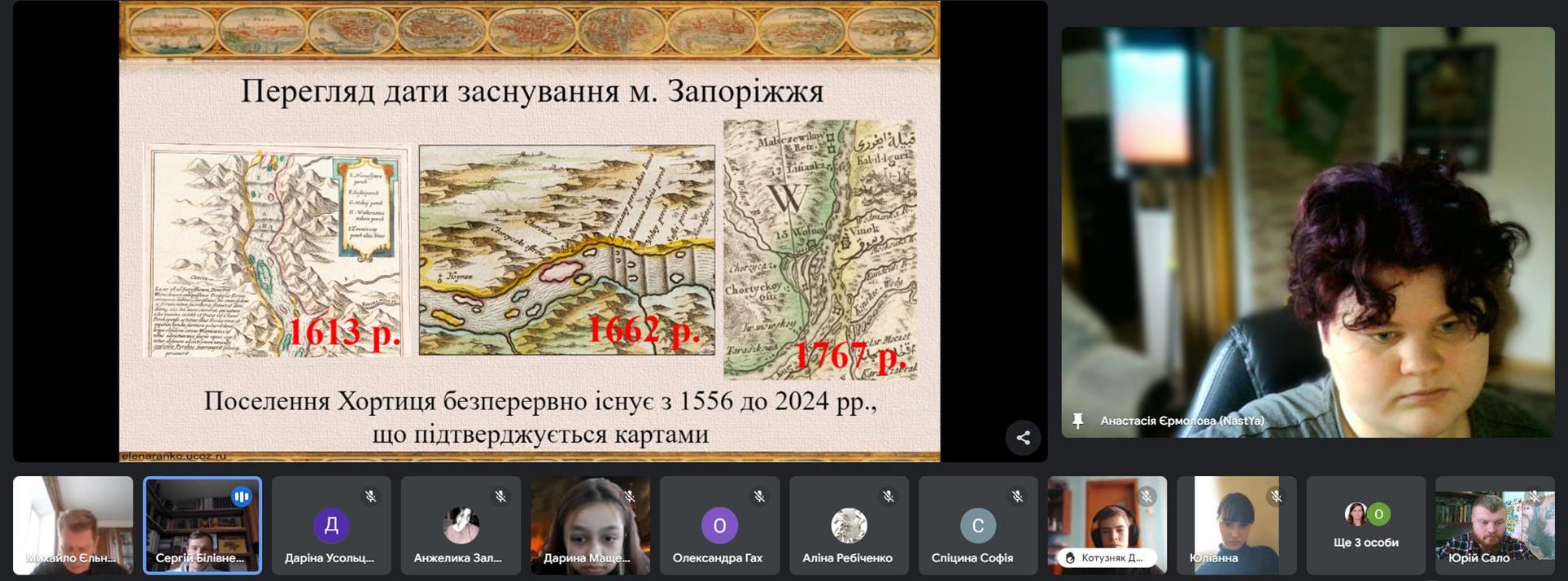
Task: Expand the "Ще 3 особи" tile
Action: 1365,526
